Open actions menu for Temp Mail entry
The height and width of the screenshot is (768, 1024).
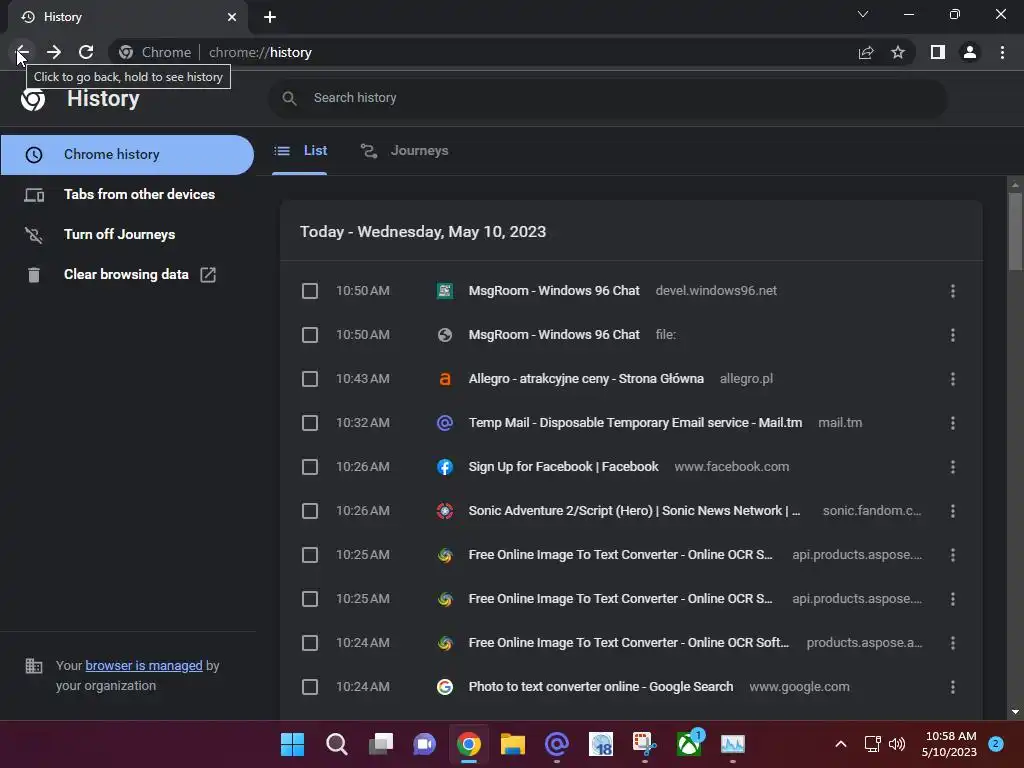pyautogui.click(x=953, y=423)
